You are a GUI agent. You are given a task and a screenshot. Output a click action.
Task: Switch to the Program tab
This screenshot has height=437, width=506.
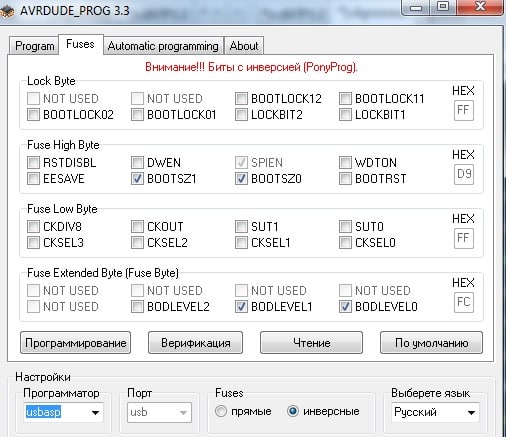point(34,46)
